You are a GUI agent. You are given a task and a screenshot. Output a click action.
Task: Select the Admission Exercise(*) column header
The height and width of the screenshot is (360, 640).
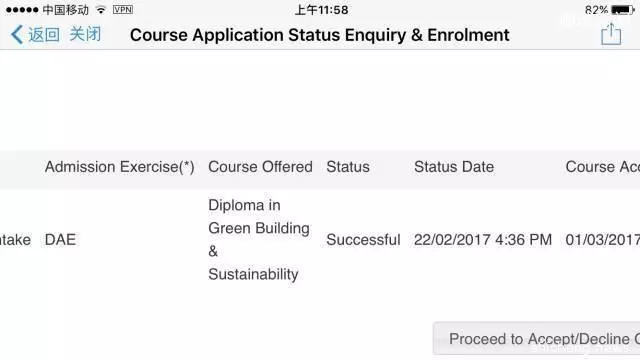tap(120, 167)
